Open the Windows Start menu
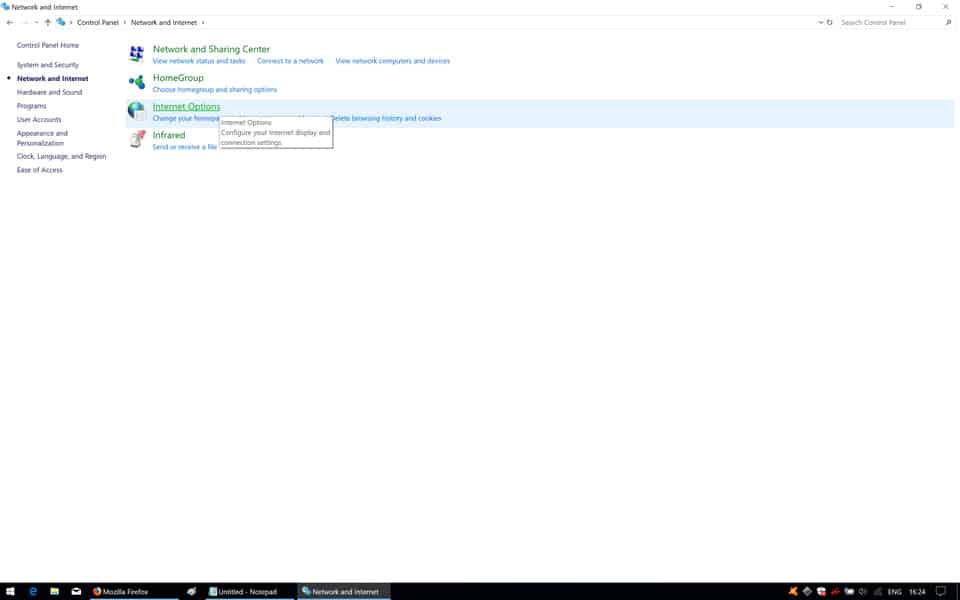Screen dimensions: 960x600 point(10,591)
